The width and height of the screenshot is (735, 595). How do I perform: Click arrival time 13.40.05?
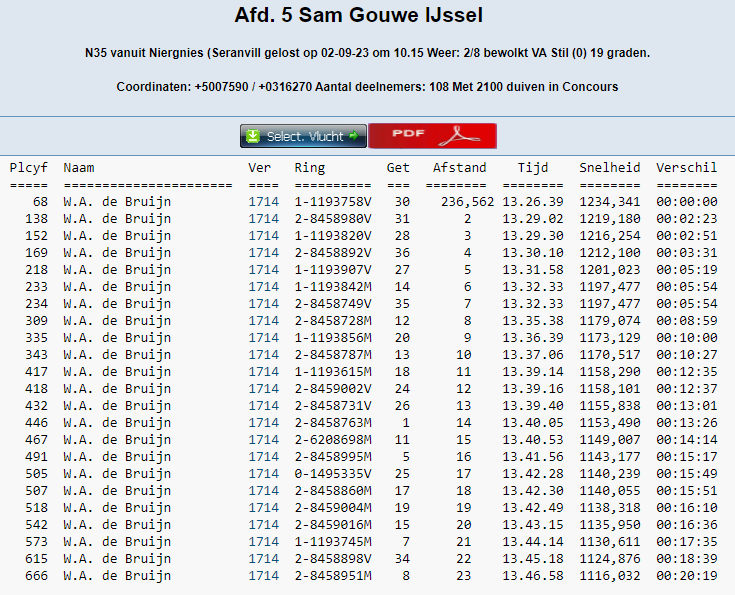tap(532, 422)
